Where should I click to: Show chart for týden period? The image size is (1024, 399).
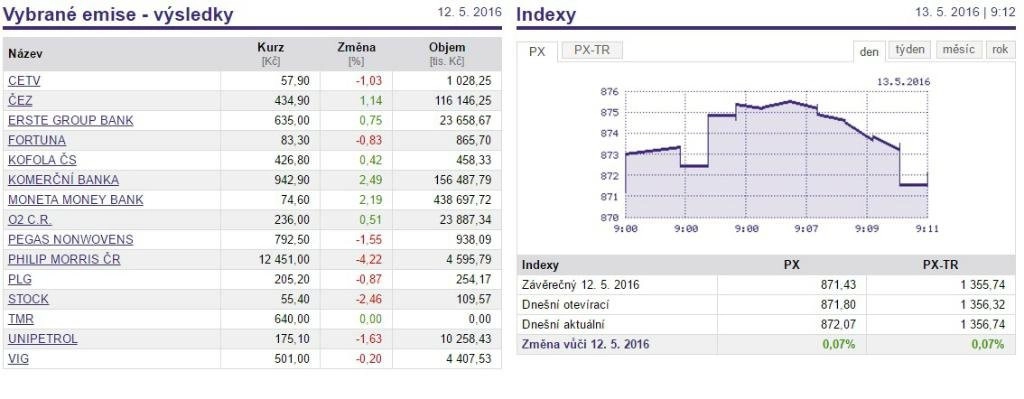click(910, 50)
